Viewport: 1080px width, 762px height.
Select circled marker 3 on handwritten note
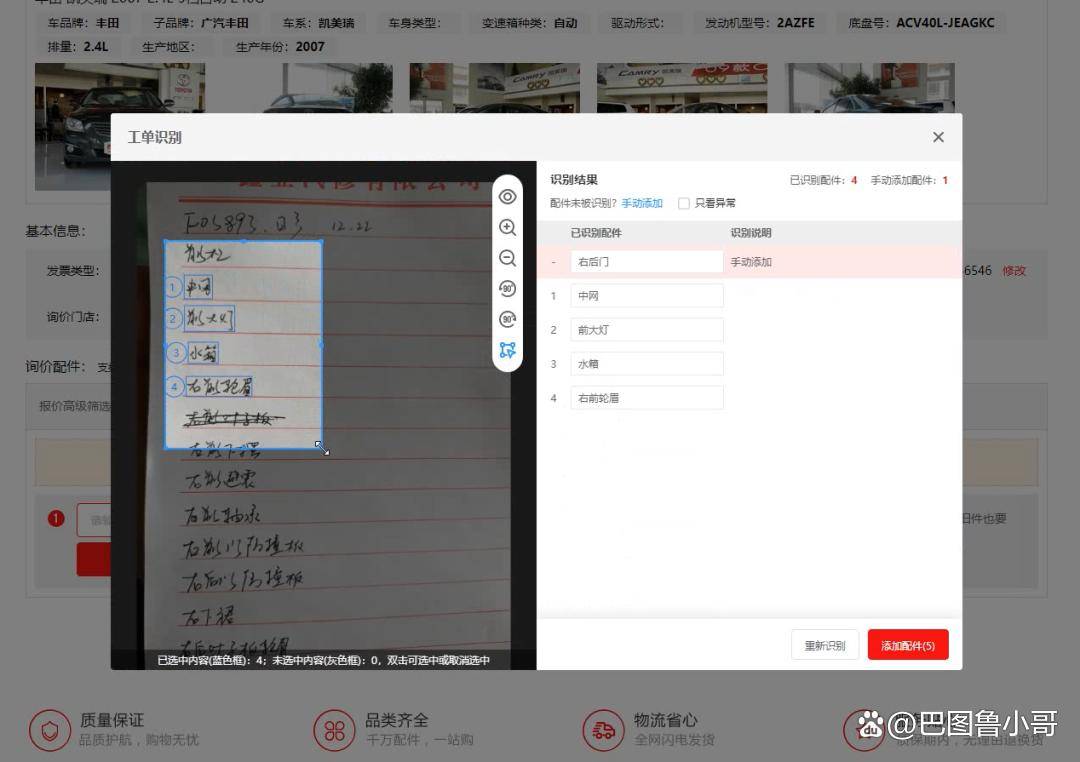176,353
